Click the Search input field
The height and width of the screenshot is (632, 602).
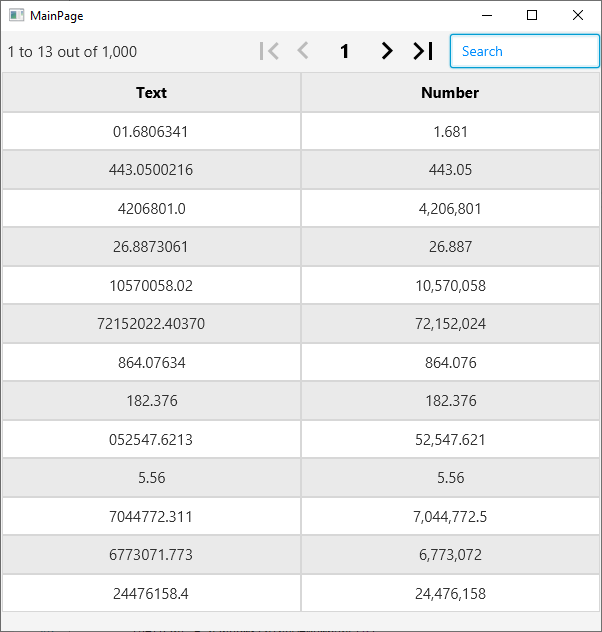coord(524,51)
